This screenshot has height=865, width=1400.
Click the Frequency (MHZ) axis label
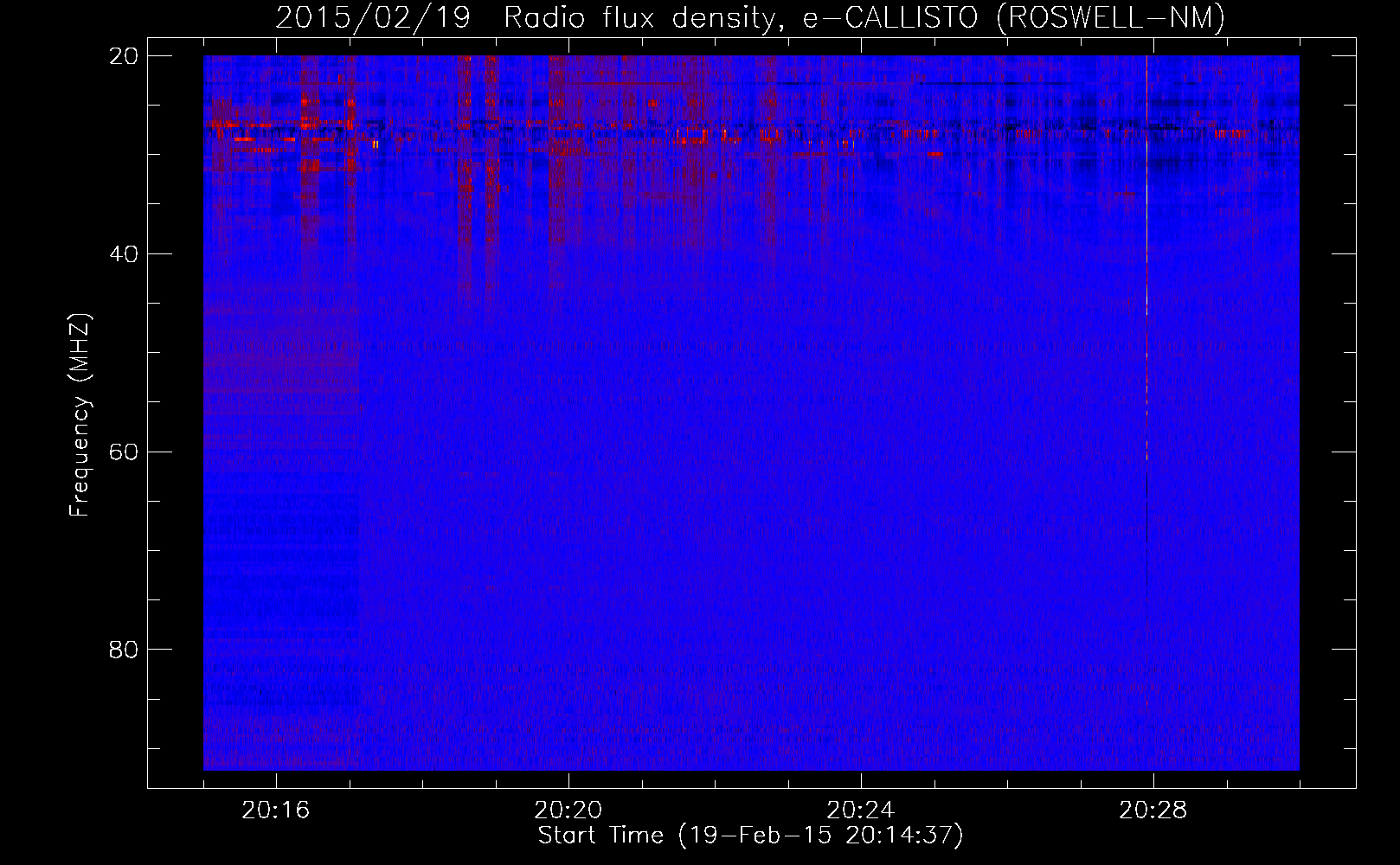pos(80,415)
